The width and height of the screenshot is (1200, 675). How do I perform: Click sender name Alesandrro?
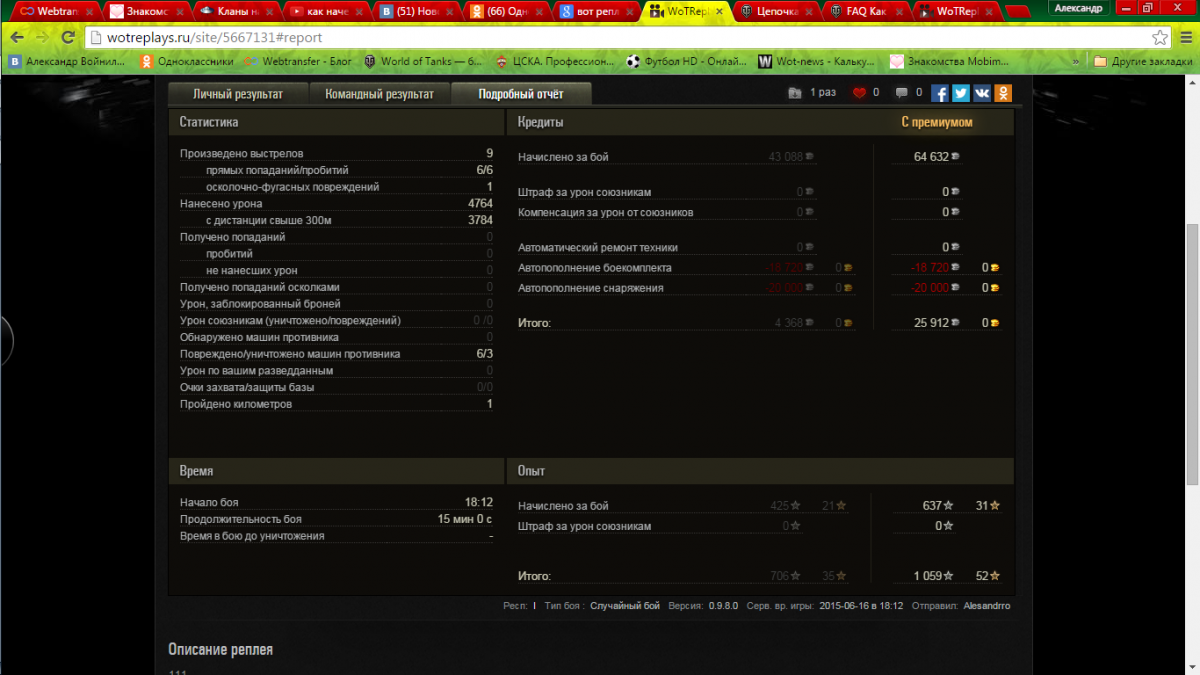(x=987, y=606)
